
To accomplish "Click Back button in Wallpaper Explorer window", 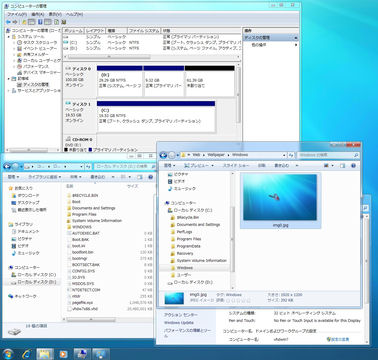I will [163, 155].
